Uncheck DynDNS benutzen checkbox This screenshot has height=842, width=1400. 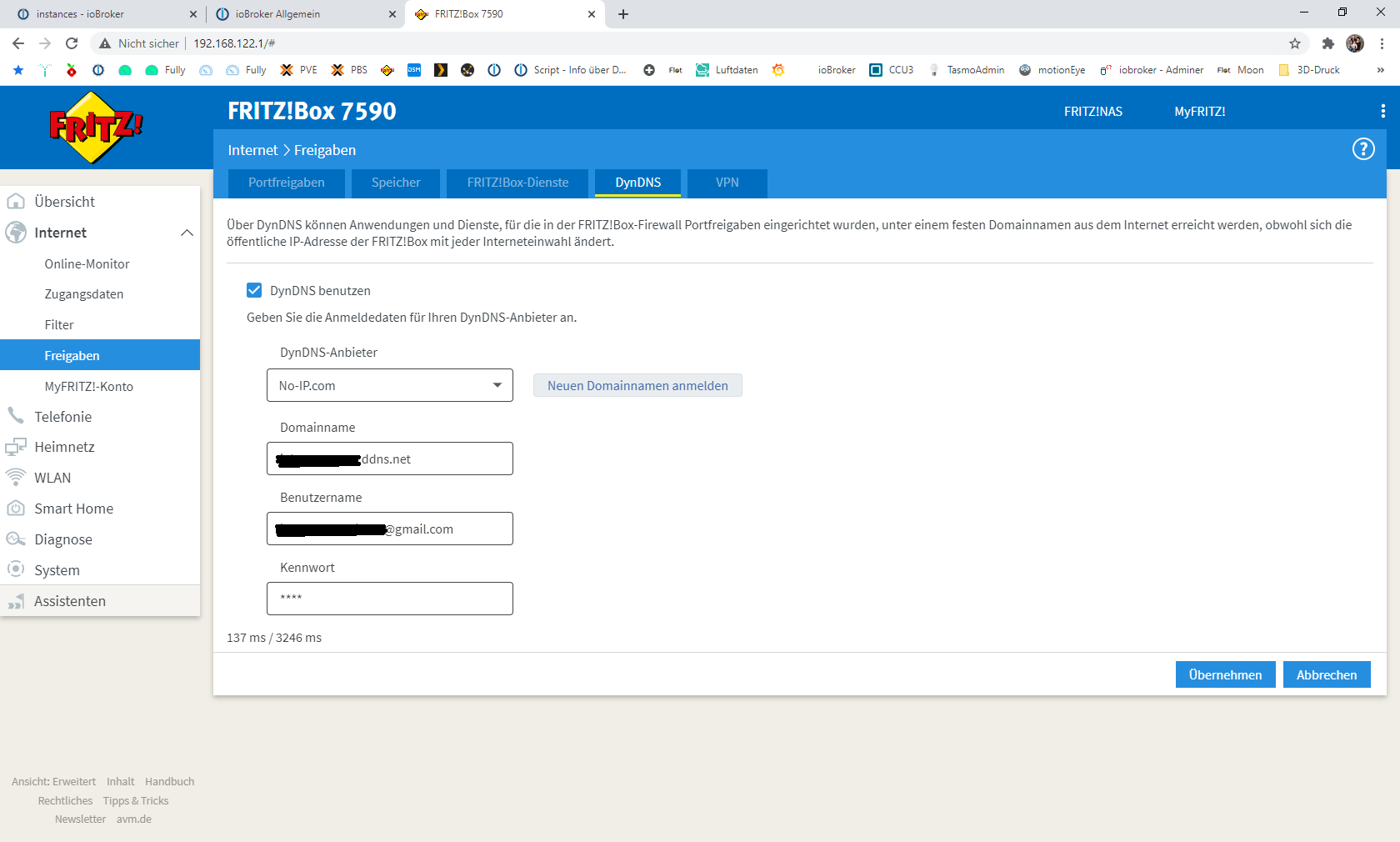click(254, 290)
